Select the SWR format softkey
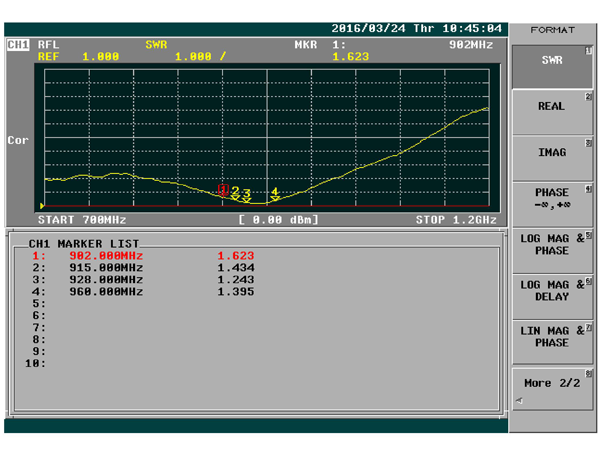Viewport: 600px width, 456px height. click(552, 67)
